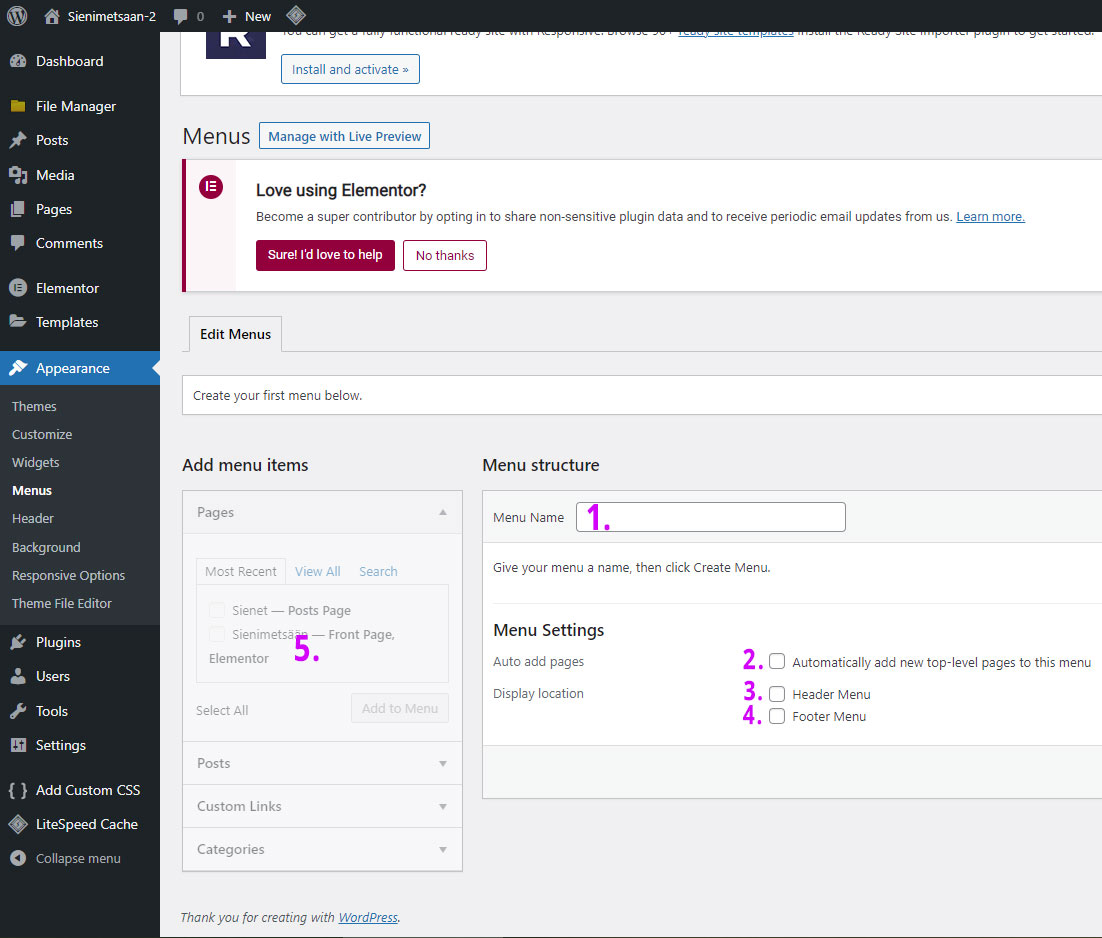The image size is (1102, 938).
Task: Click the Elementor logo in the notice
Action: 211,187
